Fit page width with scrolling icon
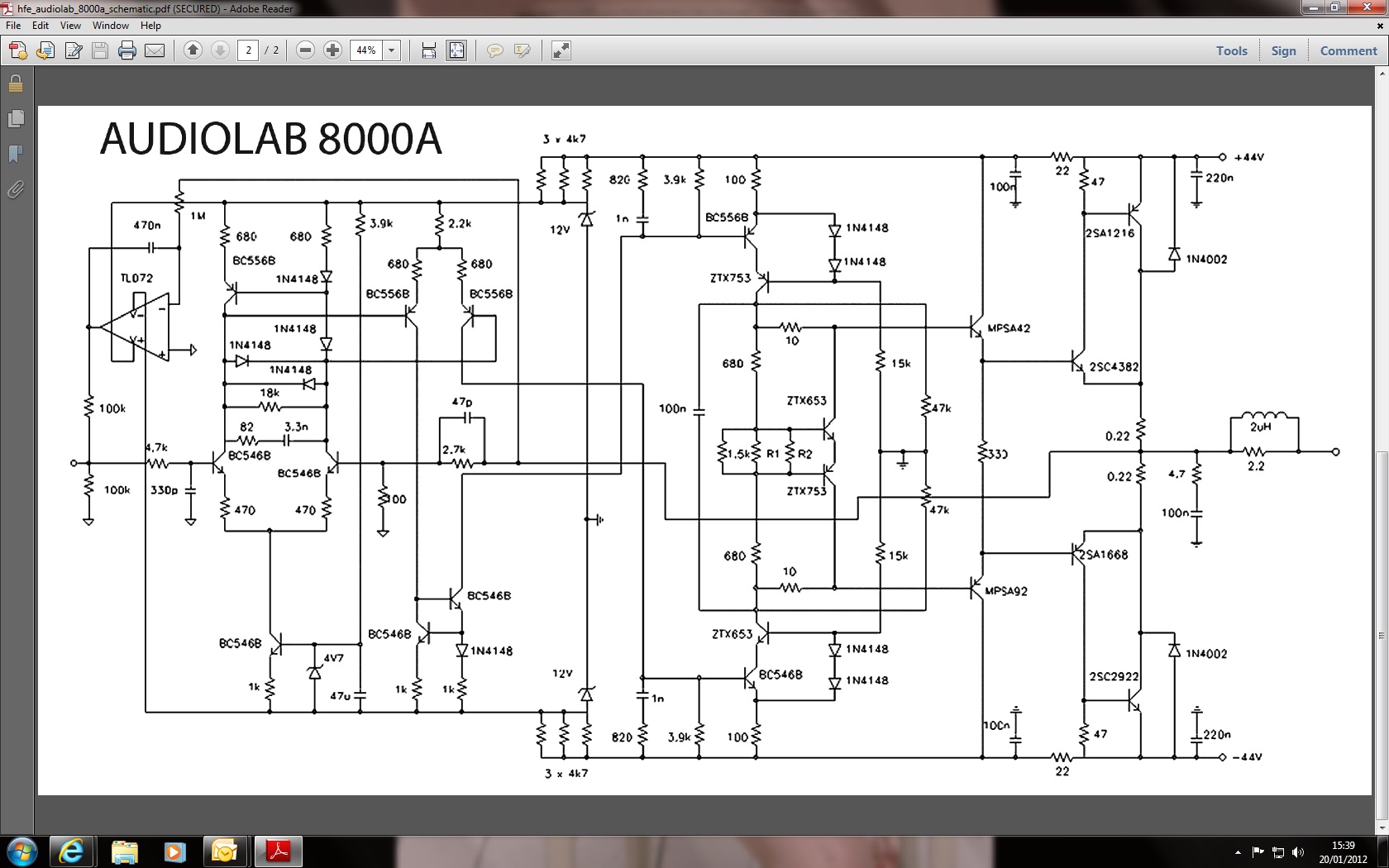 429,50
